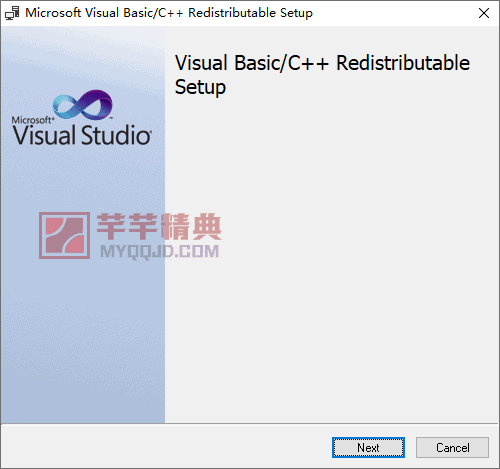Click the "Visual Basic/C++ Redistributable" heading

(x=322, y=63)
